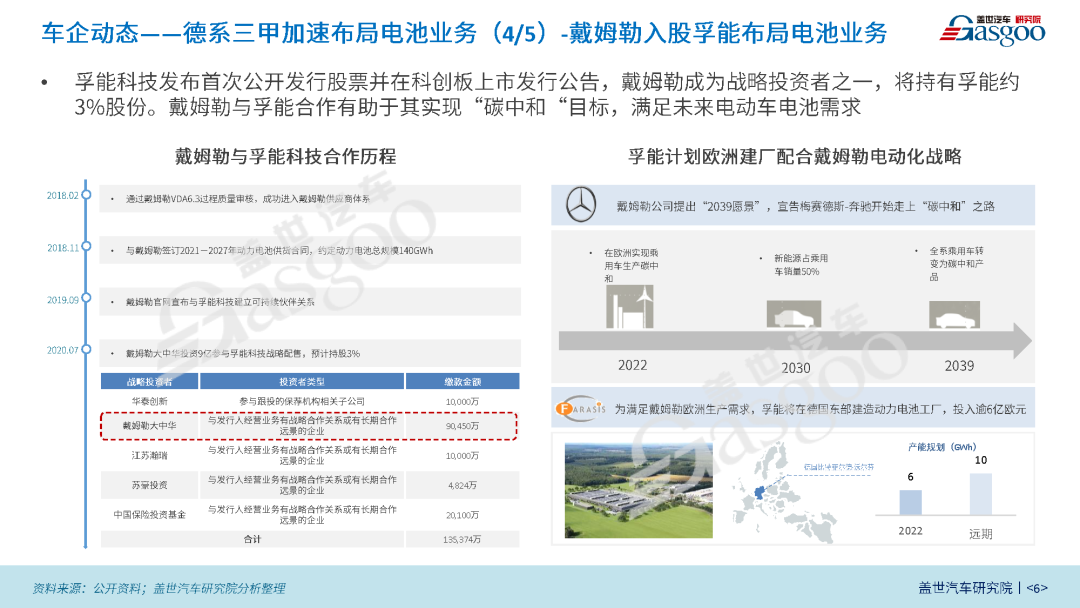Screen dimensions: 1080x608
Task: Click the 2022 label under the gray arrow
Action: [x=632, y=365]
